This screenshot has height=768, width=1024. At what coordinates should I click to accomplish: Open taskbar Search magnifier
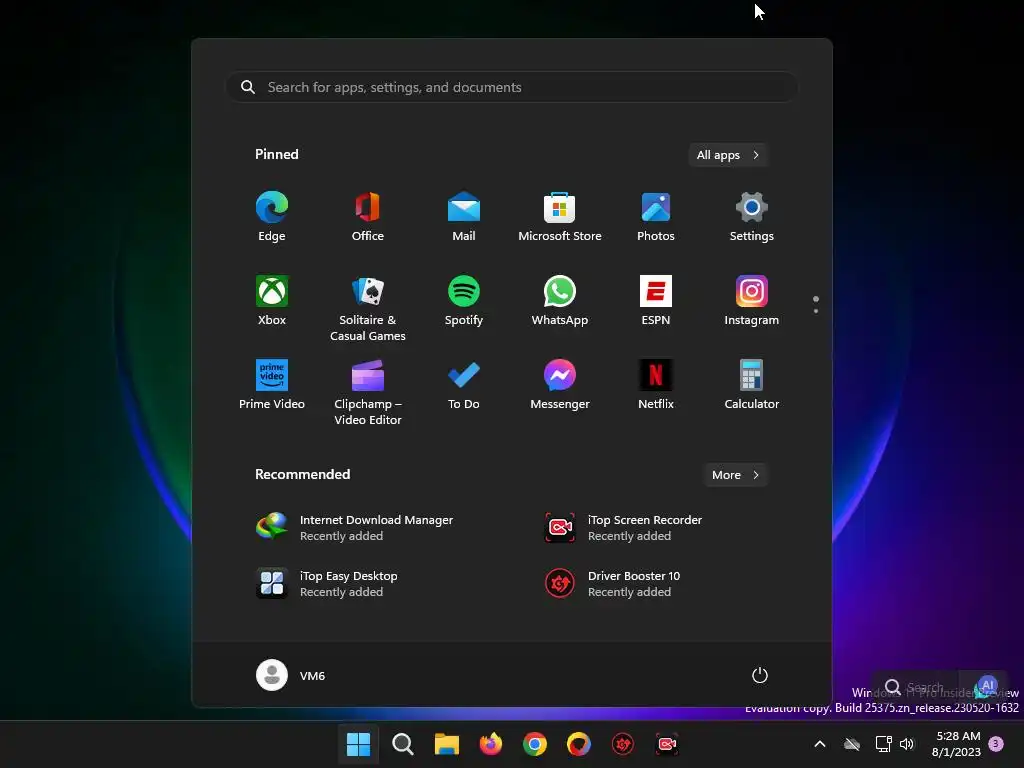(402, 744)
